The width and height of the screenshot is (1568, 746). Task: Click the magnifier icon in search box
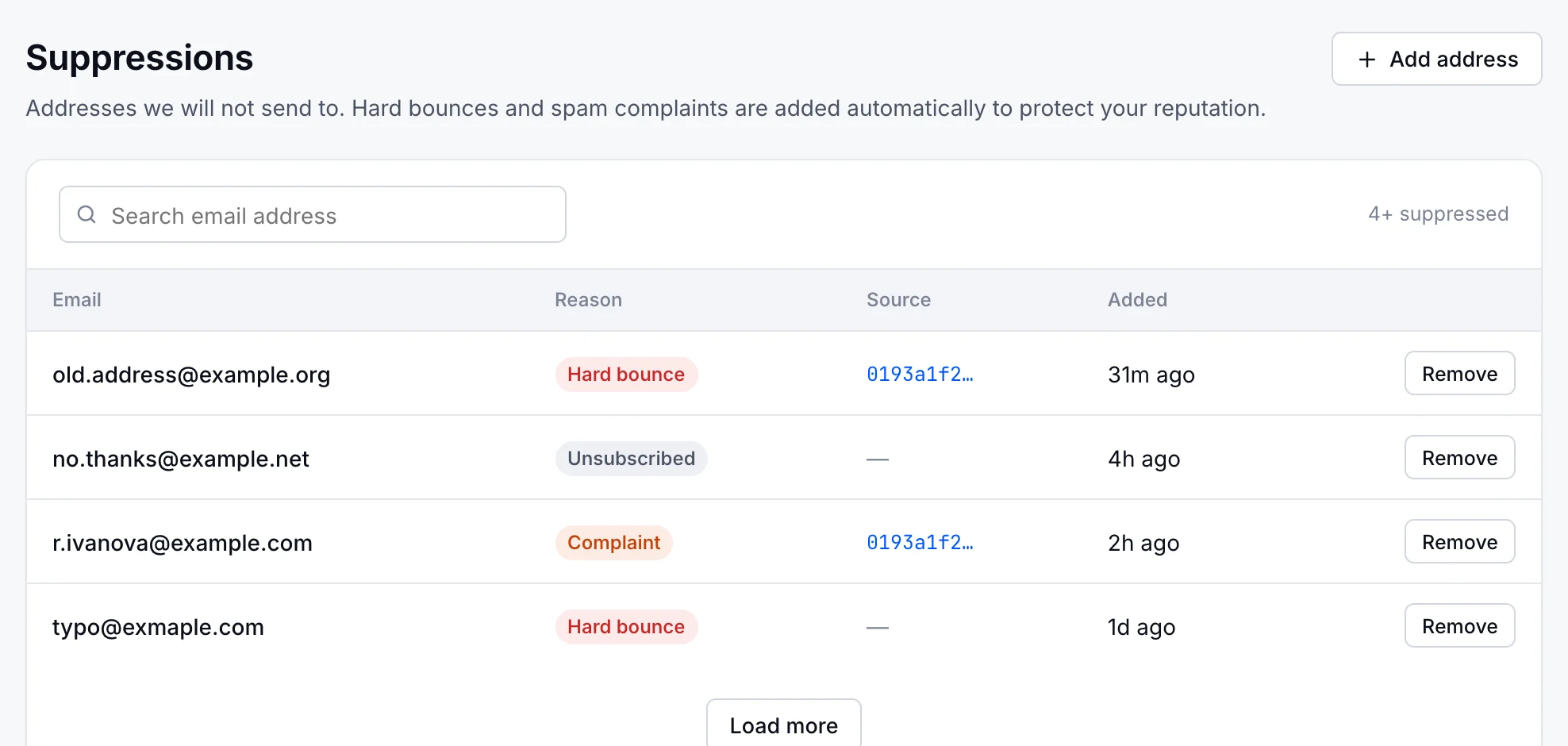pos(86,214)
